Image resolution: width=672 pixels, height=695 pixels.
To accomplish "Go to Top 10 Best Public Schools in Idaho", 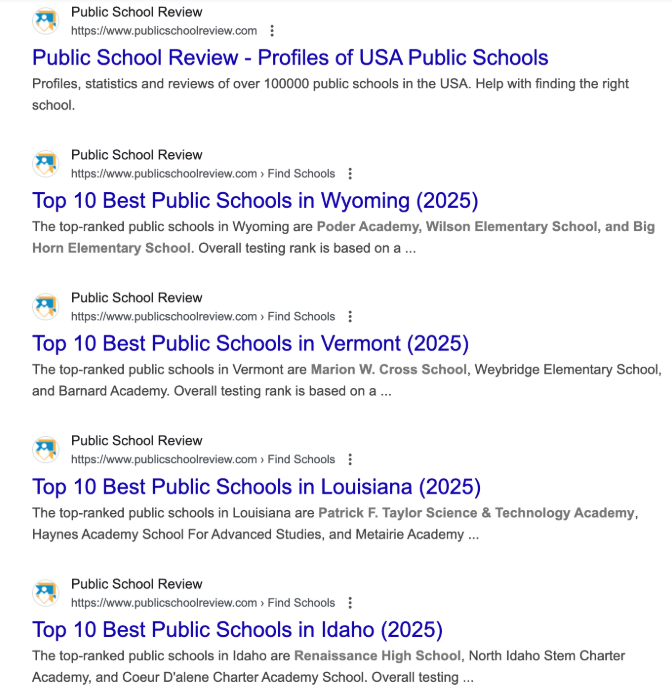I will (x=237, y=630).
